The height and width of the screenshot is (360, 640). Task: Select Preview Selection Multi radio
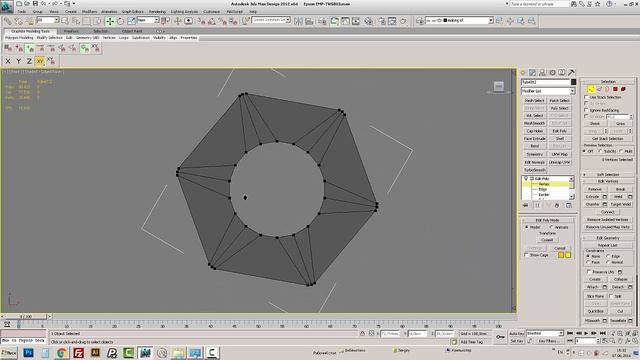621,151
